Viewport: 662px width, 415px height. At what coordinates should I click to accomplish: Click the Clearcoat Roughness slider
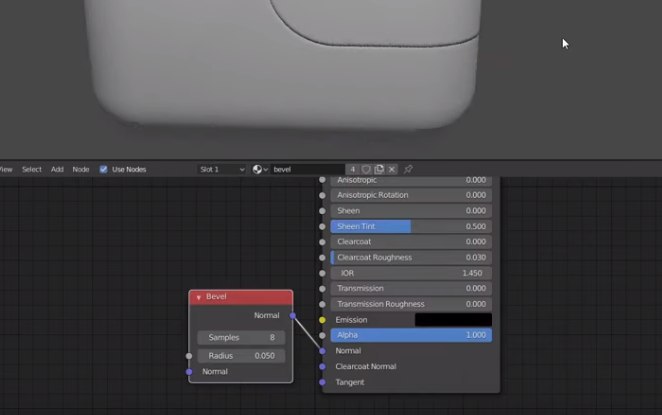pos(411,258)
